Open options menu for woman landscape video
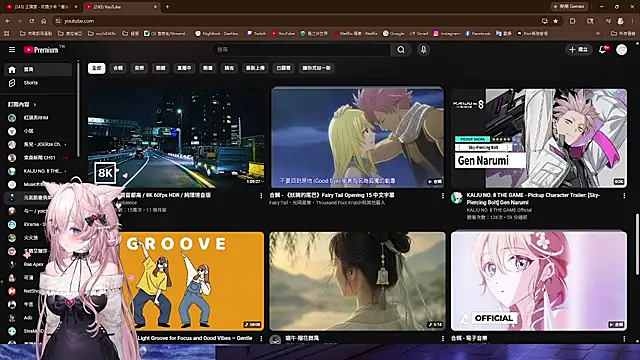 click(x=443, y=339)
